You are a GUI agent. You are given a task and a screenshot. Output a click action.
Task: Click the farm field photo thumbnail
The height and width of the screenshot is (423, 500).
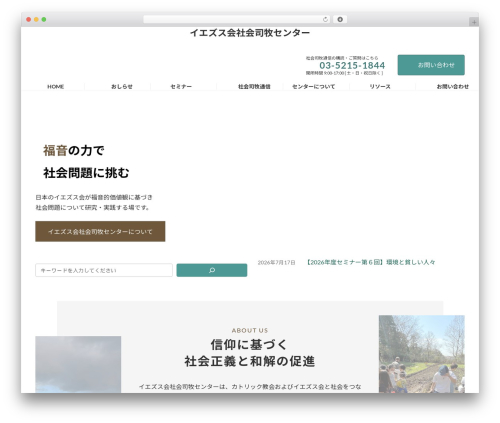point(422,354)
